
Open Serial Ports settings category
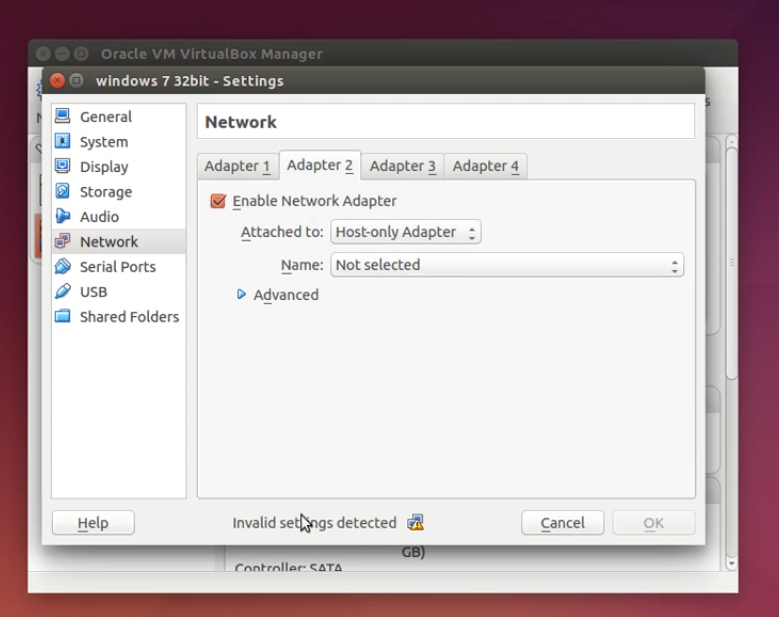119,267
